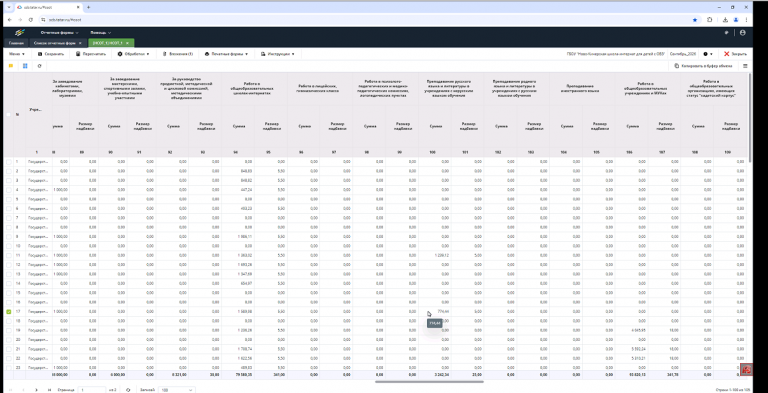This screenshot has width=768, height=393.
Task: Check the checkbox for row 11
Action: coord(8,255)
